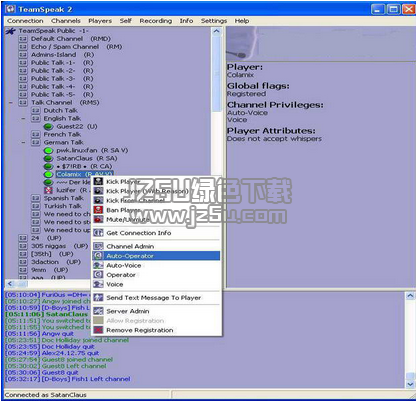The width and height of the screenshot is (416, 402).
Task: Click the Ban Player red icon
Action: tap(98, 210)
